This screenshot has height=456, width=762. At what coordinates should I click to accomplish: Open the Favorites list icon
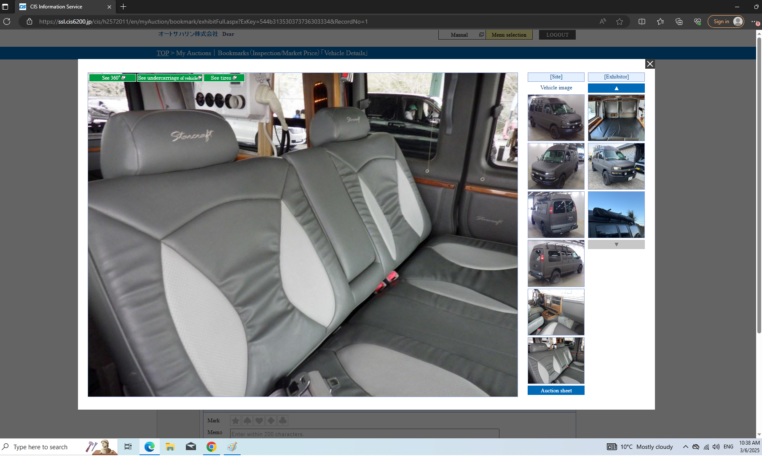(660, 21)
